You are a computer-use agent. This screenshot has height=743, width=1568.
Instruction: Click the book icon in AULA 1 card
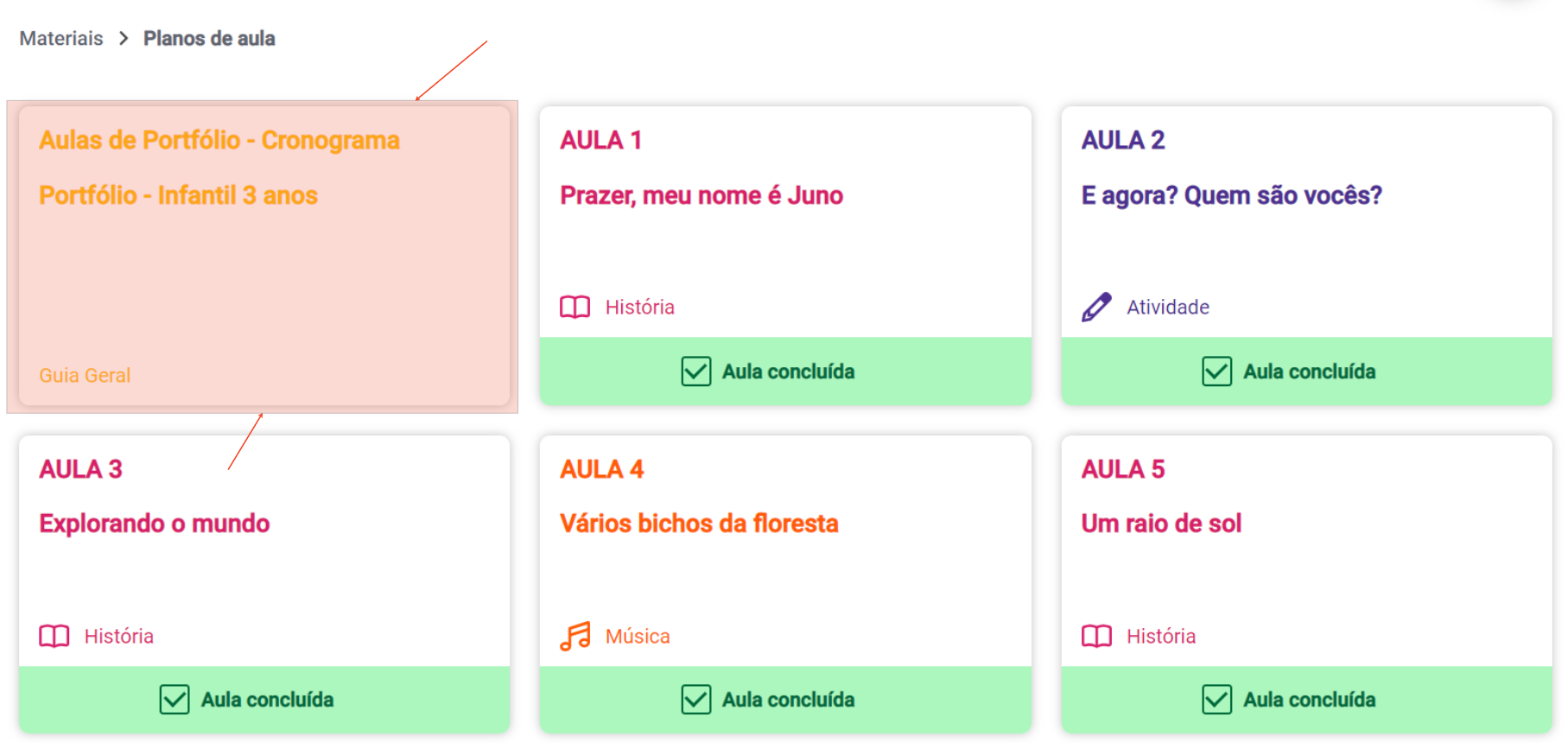pyautogui.click(x=575, y=307)
